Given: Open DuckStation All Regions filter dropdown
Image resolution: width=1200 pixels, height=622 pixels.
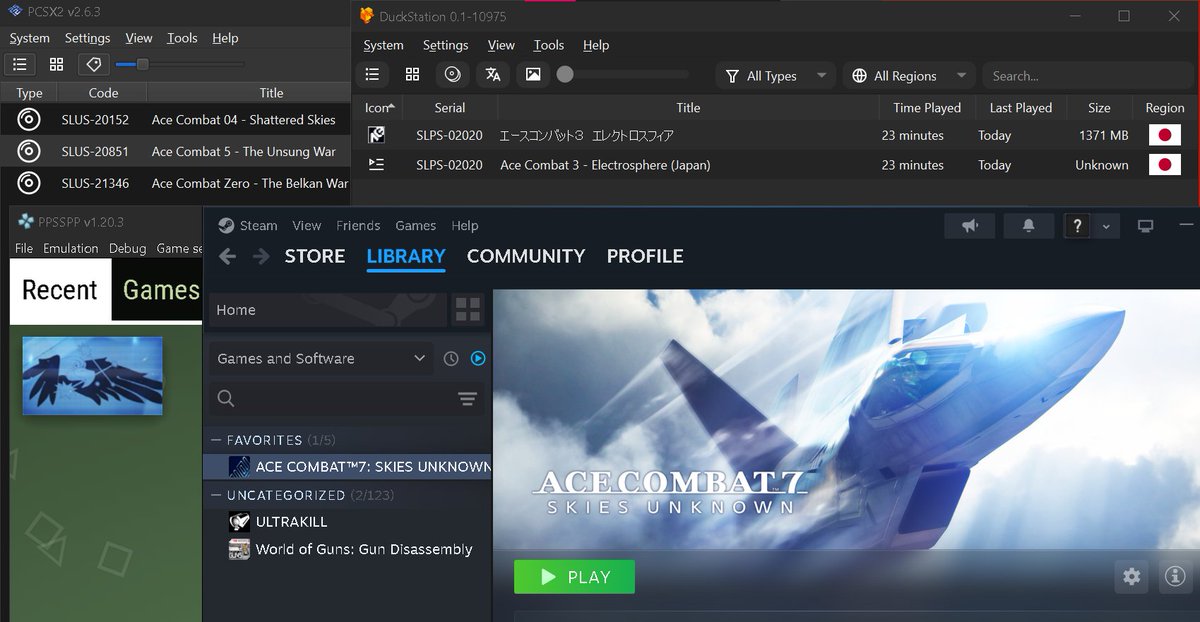Looking at the screenshot, I should [909, 76].
